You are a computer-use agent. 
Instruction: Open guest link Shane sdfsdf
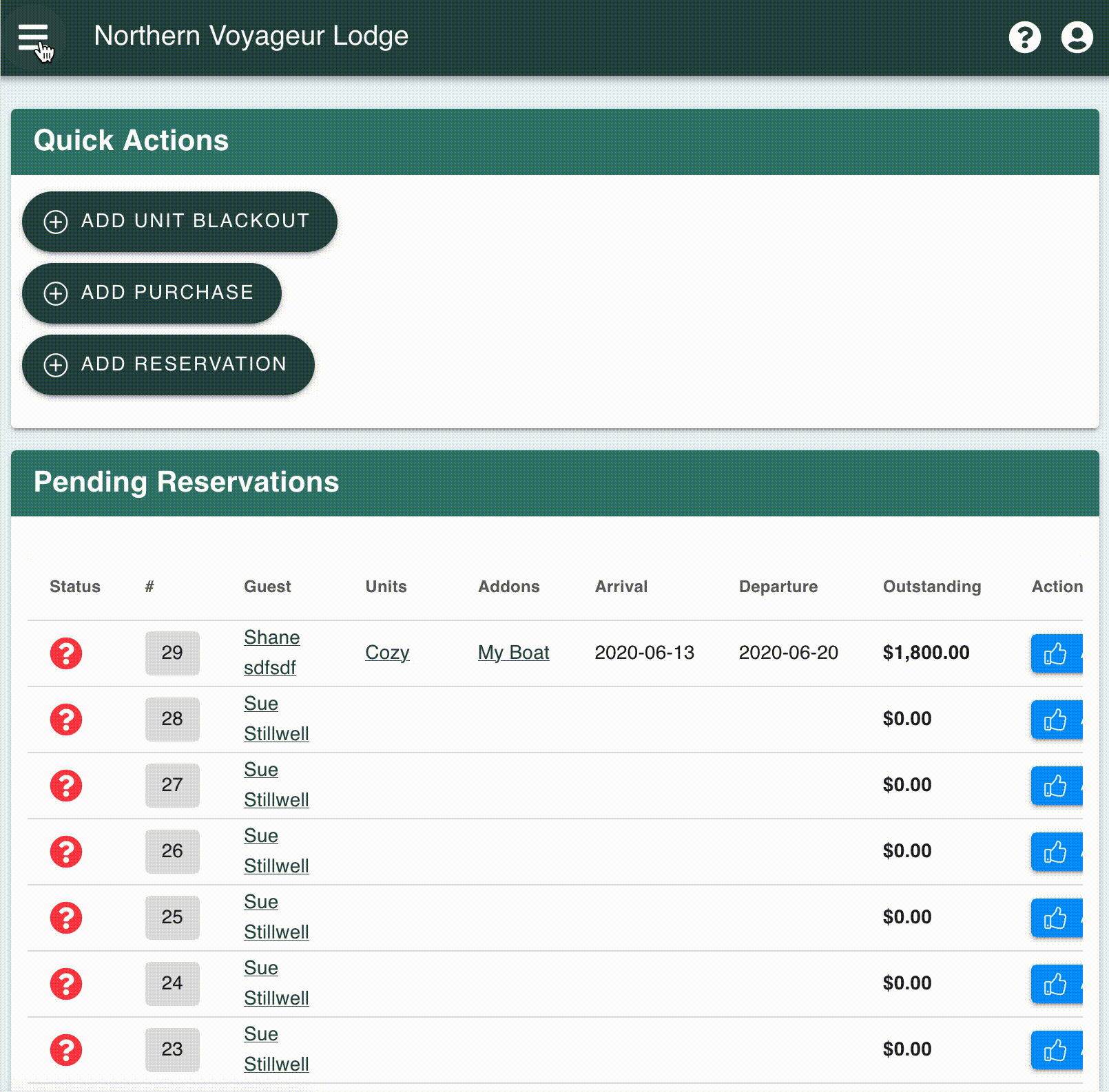point(271,653)
